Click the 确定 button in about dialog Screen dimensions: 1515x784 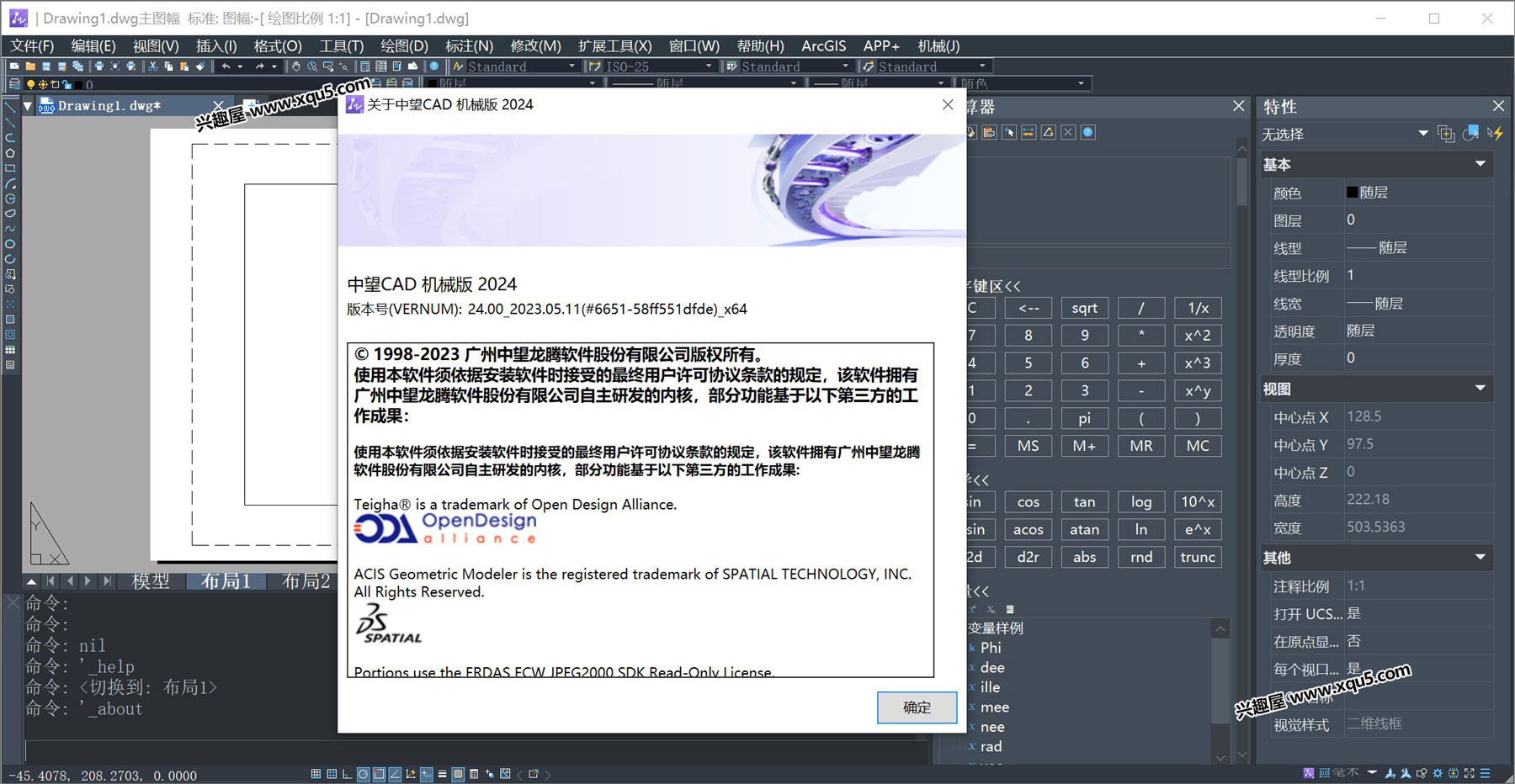tap(917, 707)
